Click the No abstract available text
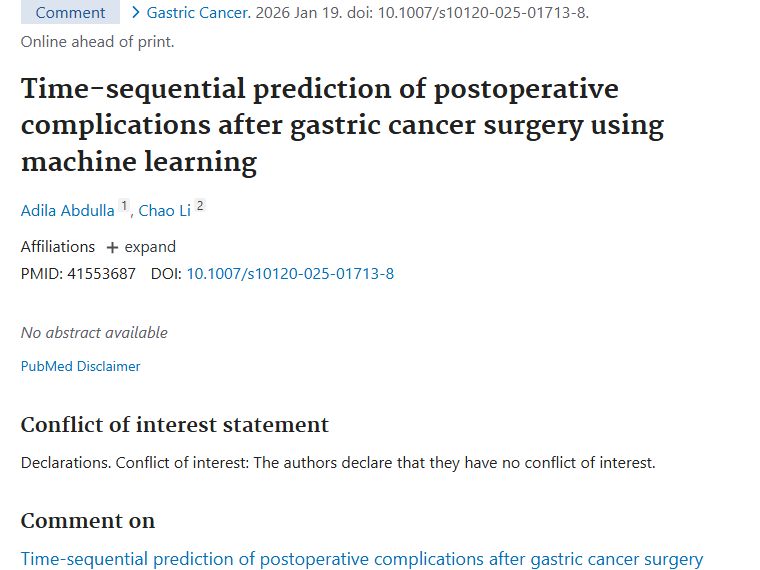Image resolution: width=760 pixels, height=570 pixels. tap(94, 332)
